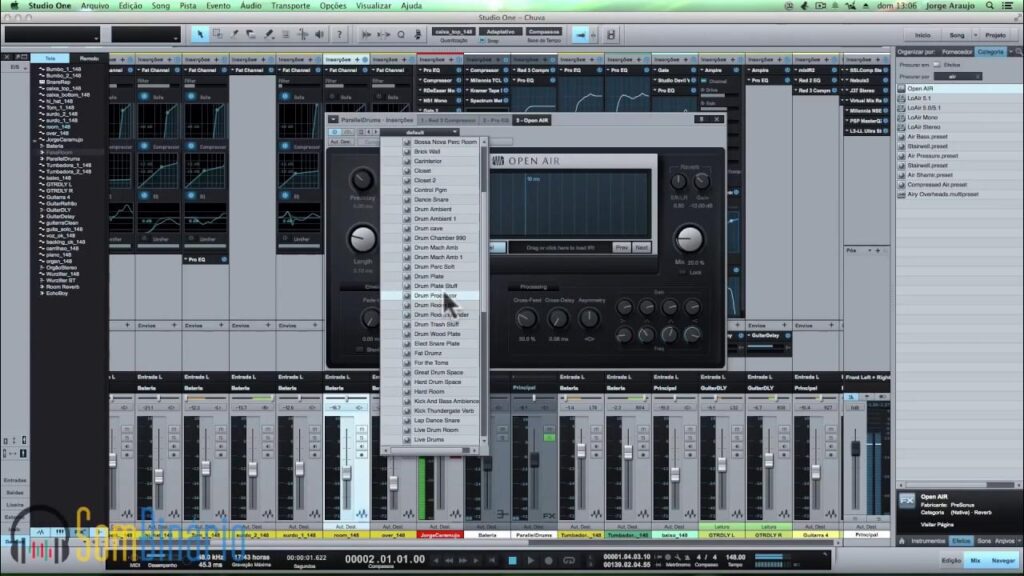Click the magnifier zoom icon in the toolbar
Image resolution: width=1024 pixels, height=576 pixels.
pos(401,35)
